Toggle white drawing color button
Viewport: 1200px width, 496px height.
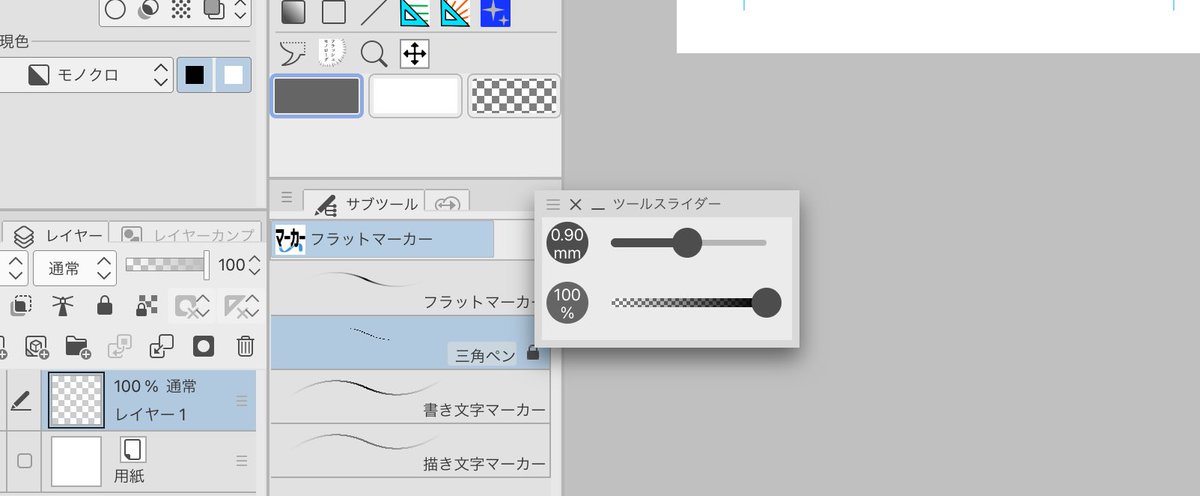pos(233,75)
